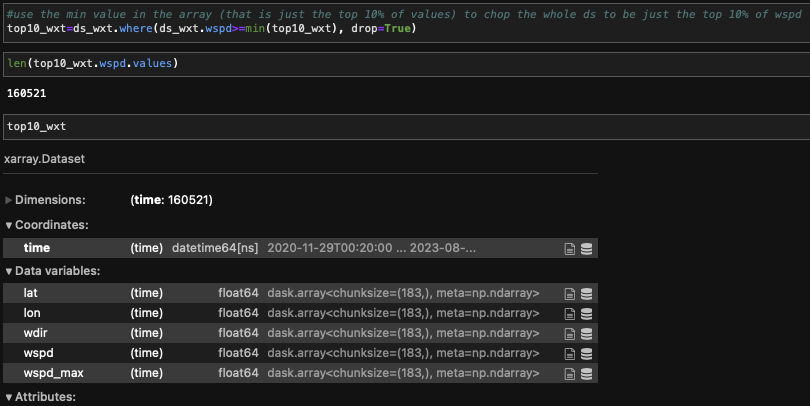Select dask.array preview in the wdir row
The height and width of the screenshot is (406, 810).
(403, 333)
